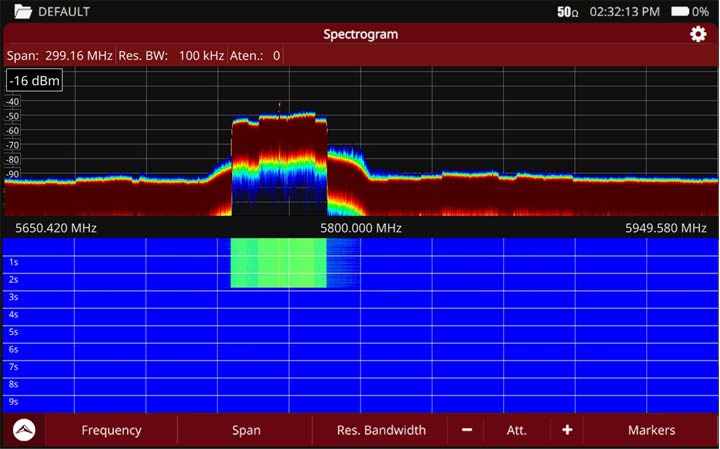Select the 02:32:13 PM clock
The width and height of the screenshot is (720, 449).
[624, 11]
